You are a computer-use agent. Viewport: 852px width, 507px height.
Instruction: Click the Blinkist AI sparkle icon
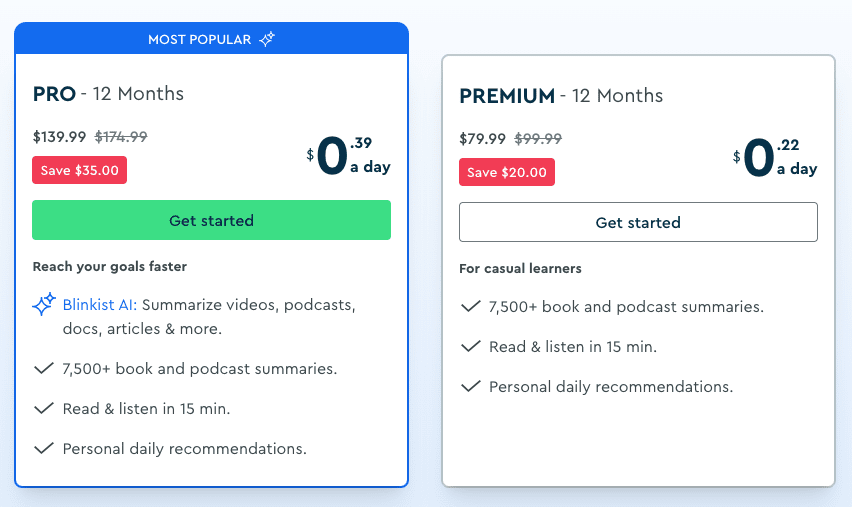coord(44,305)
